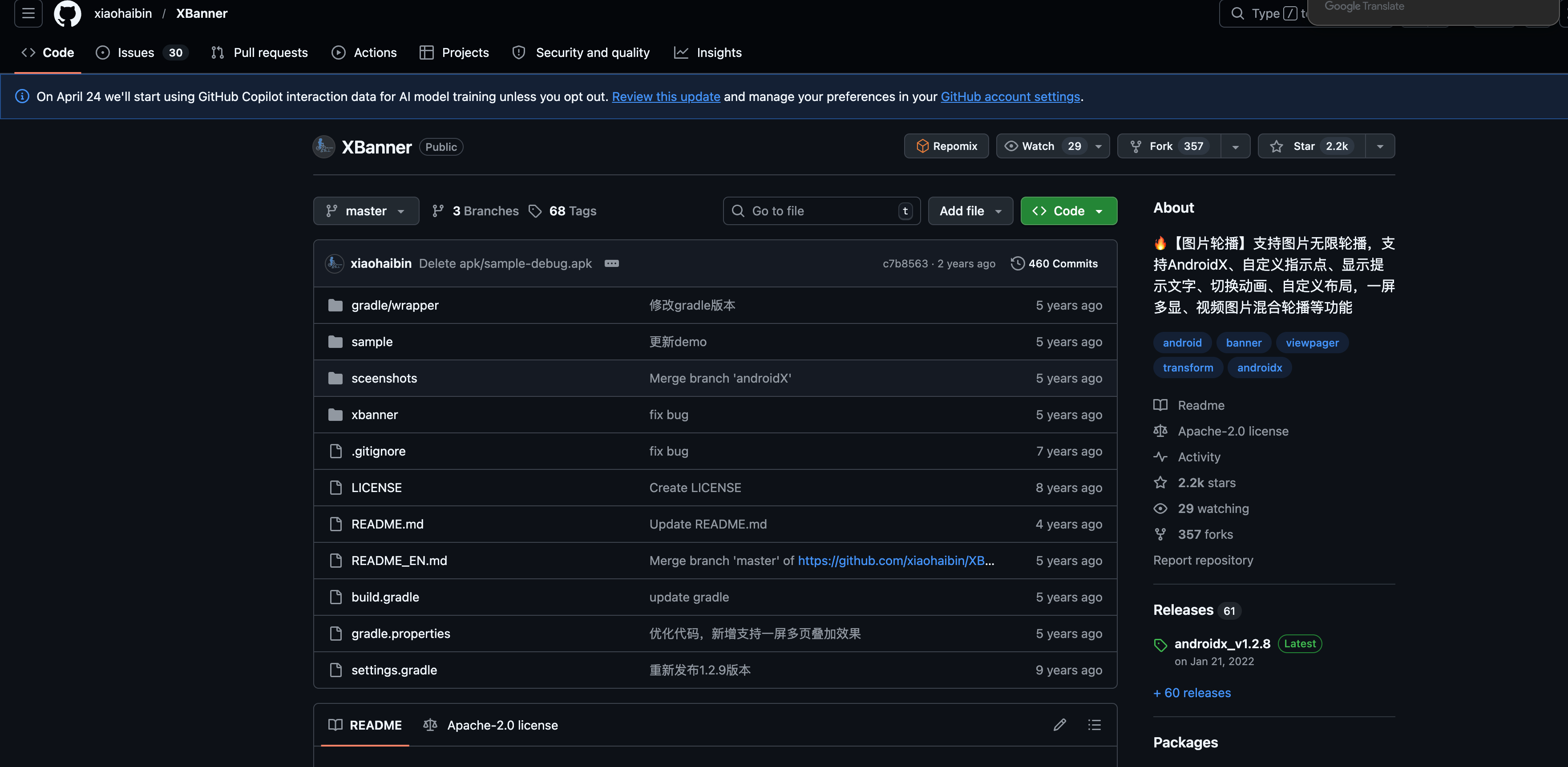Open the hamburger navigation menu

[x=28, y=13]
